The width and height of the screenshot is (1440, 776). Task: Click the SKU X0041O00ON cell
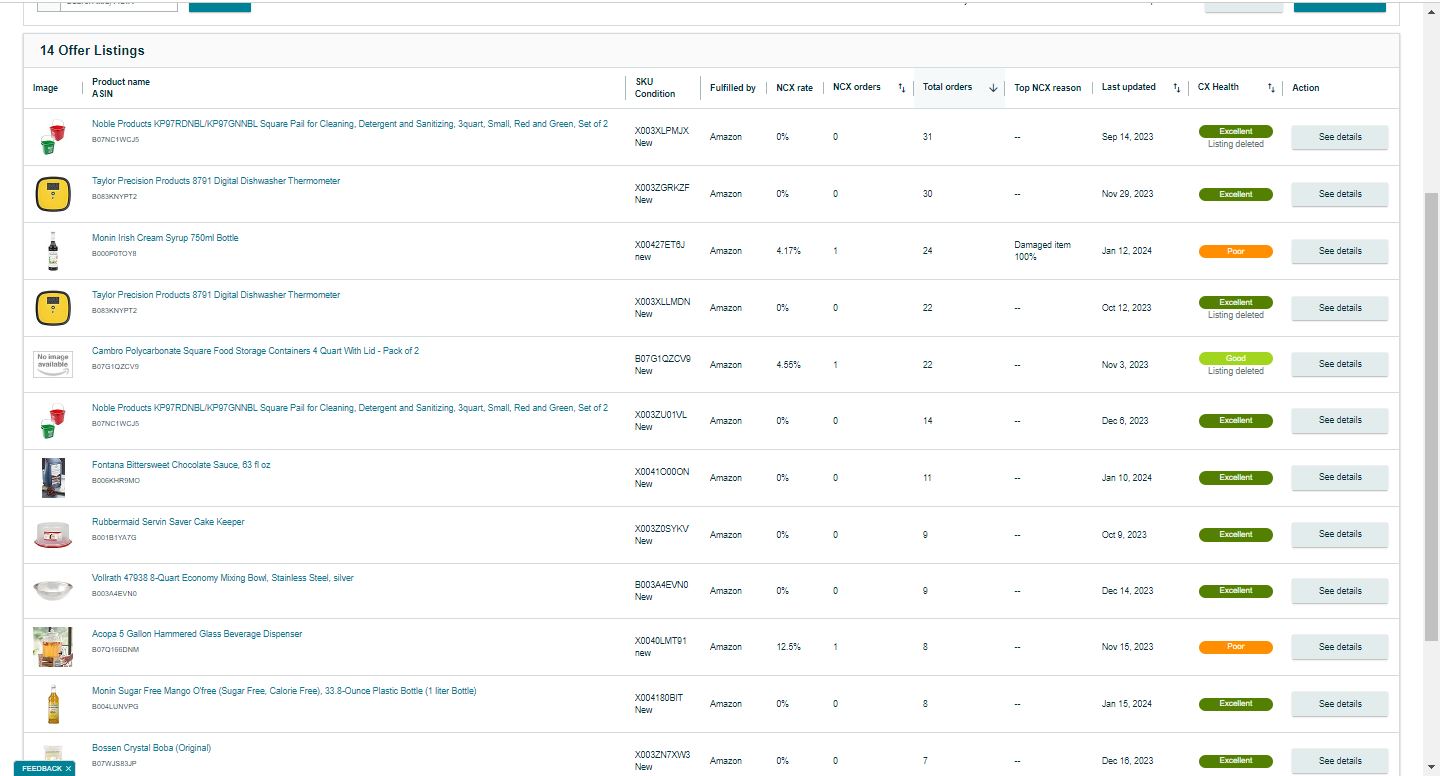tap(662, 472)
